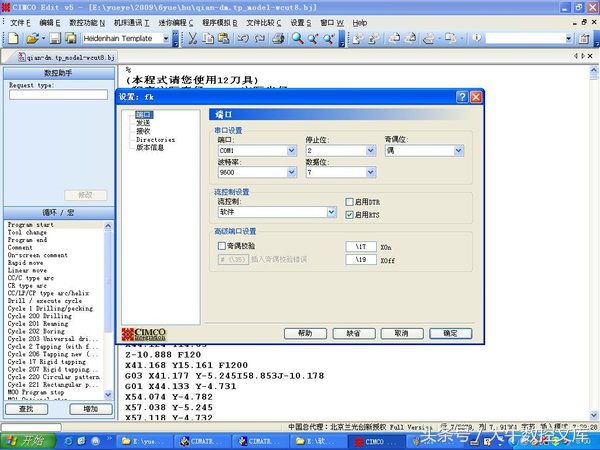The height and width of the screenshot is (450, 600).
Task: Open the Help menu
Action: (x=360, y=23)
